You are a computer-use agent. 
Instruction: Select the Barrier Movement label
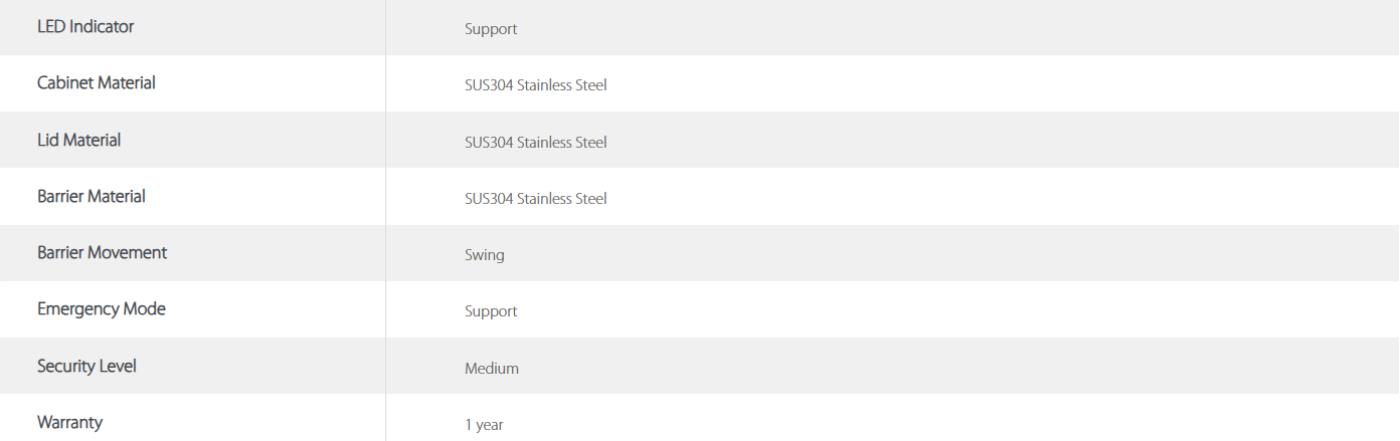click(x=101, y=253)
